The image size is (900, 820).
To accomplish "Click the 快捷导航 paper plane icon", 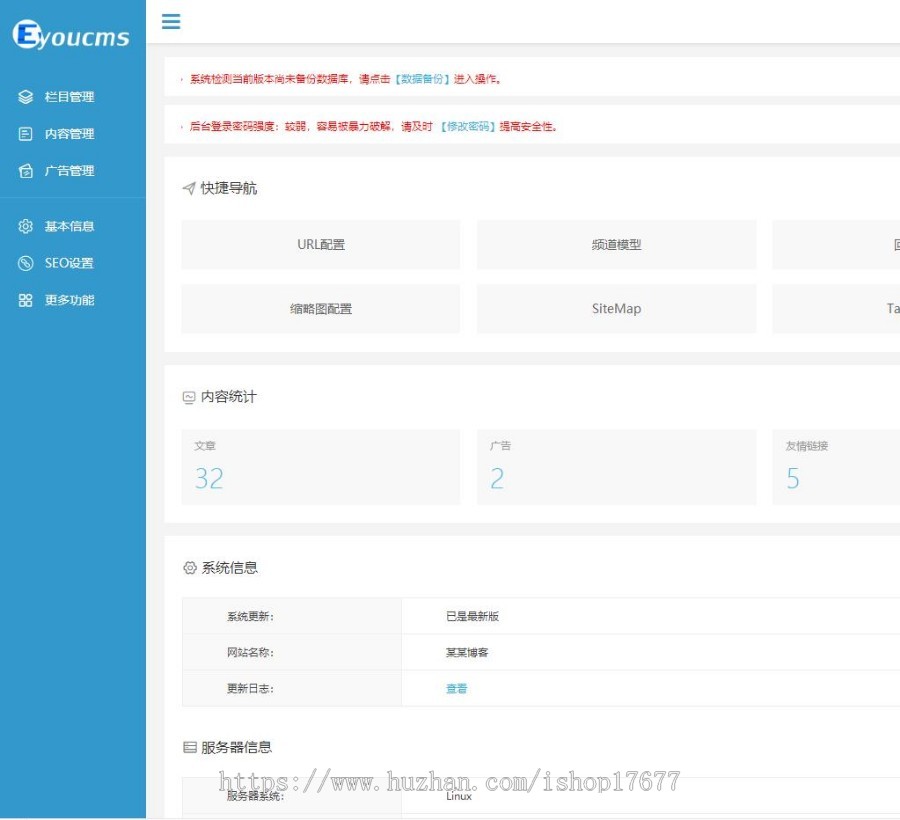I will click(x=189, y=188).
